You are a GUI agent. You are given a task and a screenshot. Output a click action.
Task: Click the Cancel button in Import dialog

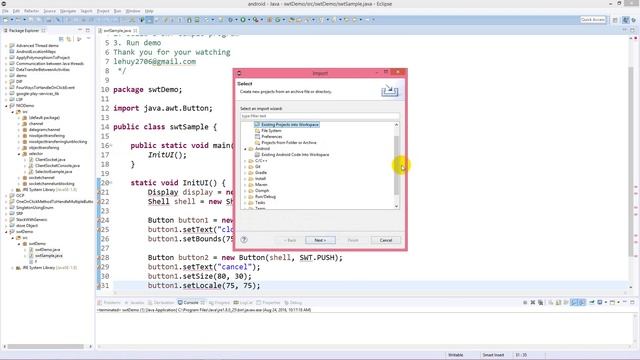(386, 240)
